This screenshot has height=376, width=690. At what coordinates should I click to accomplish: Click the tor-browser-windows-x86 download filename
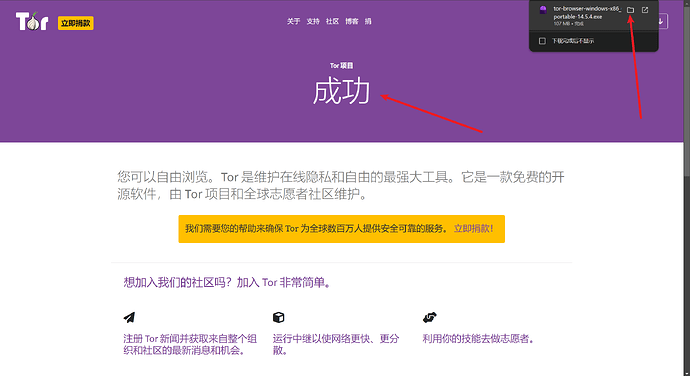pos(587,12)
